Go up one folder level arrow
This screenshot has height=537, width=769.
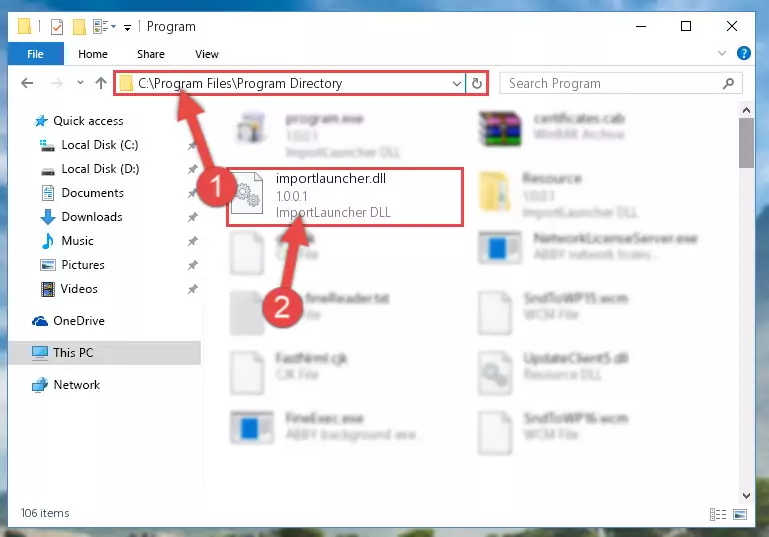[x=101, y=83]
